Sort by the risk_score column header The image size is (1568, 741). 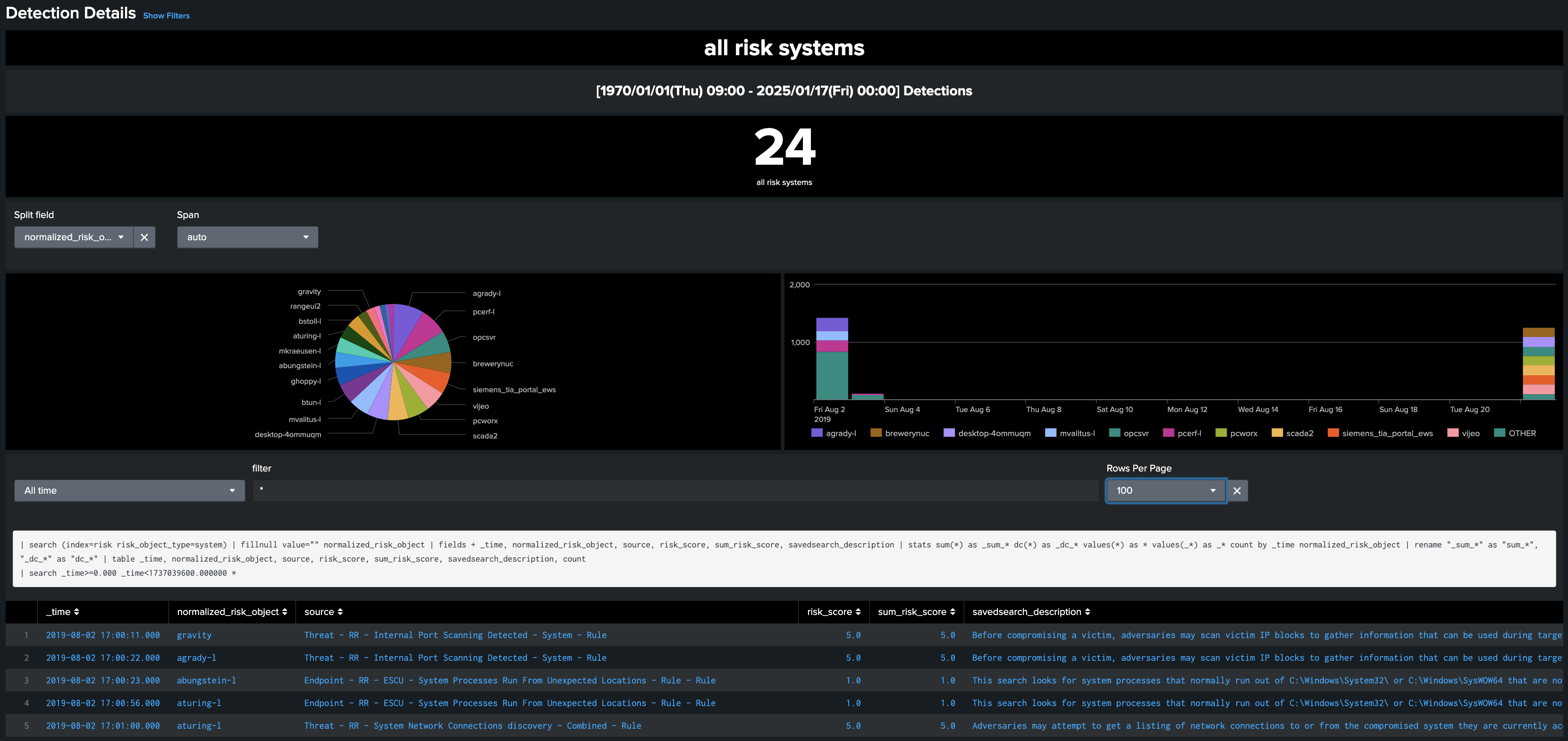point(834,612)
